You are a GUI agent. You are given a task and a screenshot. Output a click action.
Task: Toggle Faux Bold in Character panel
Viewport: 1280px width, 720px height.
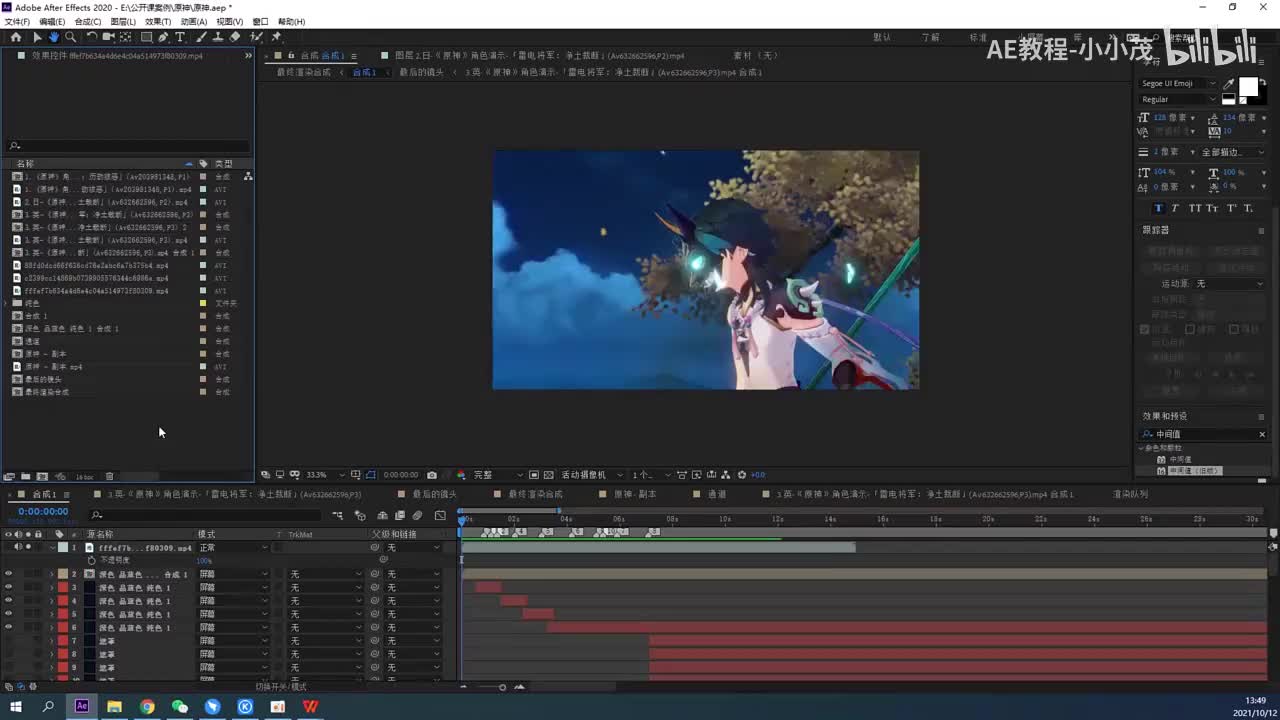[1158, 208]
